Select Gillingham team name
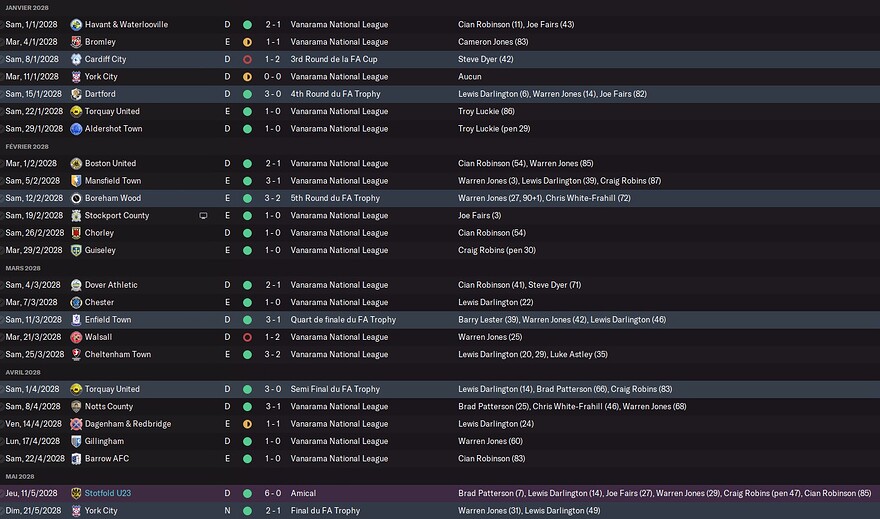 104,442
